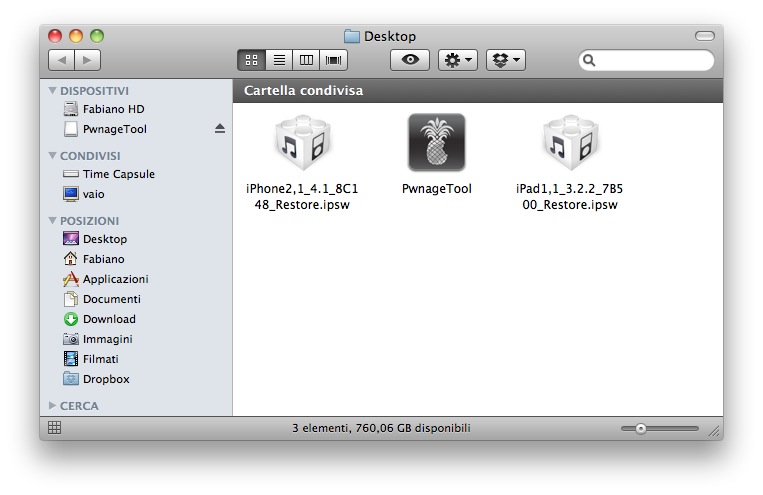Select the iPhone2,1_4.1 Restore.ipsw file icon
This screenshot has height=495, width=763.
tap(303, 143)
